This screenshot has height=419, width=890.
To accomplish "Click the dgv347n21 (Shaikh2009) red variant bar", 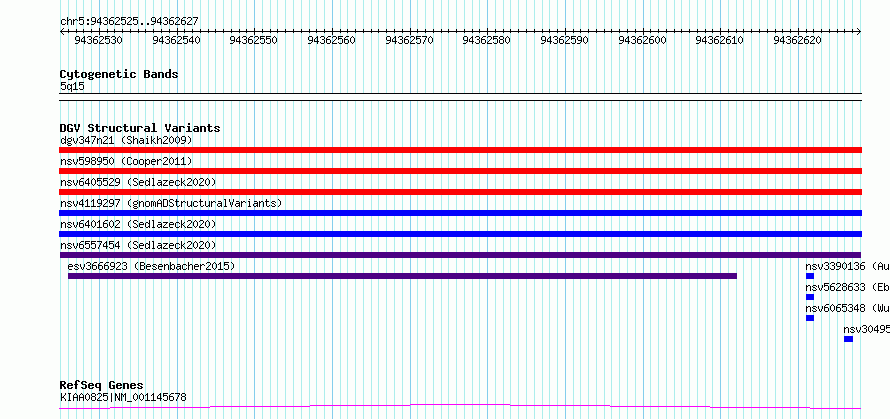I will point(460,150).
